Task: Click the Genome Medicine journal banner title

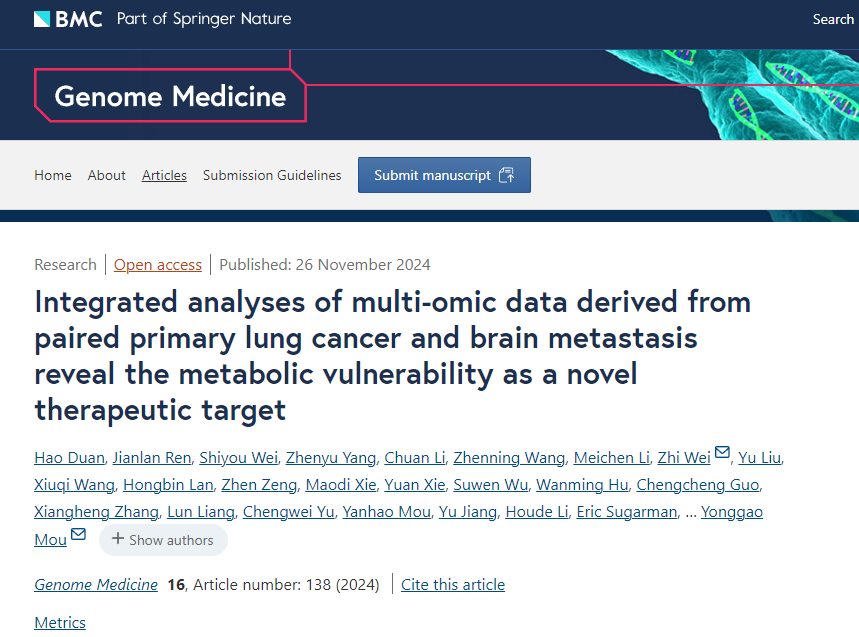Action: pos(170,96)
